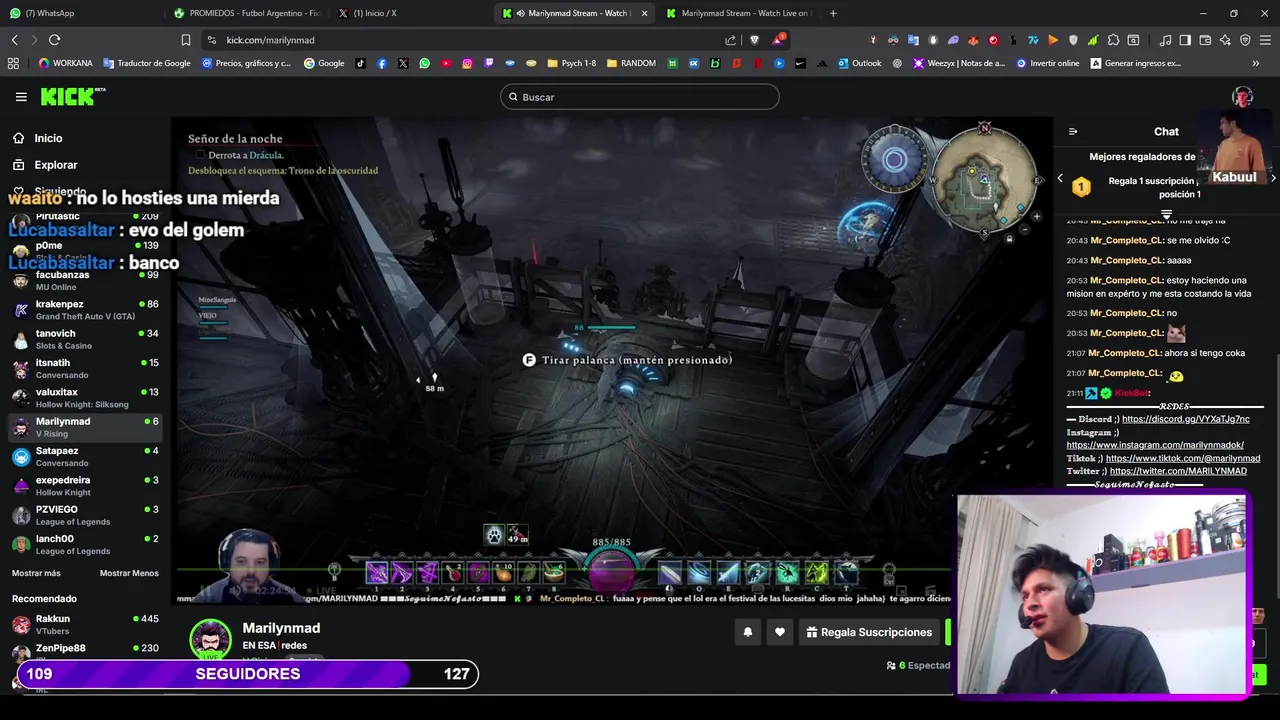The width and height of the screenshot is (1280, 720).
Task: Click the user profile avatar top right
Action: click(x=1242, y=97)
